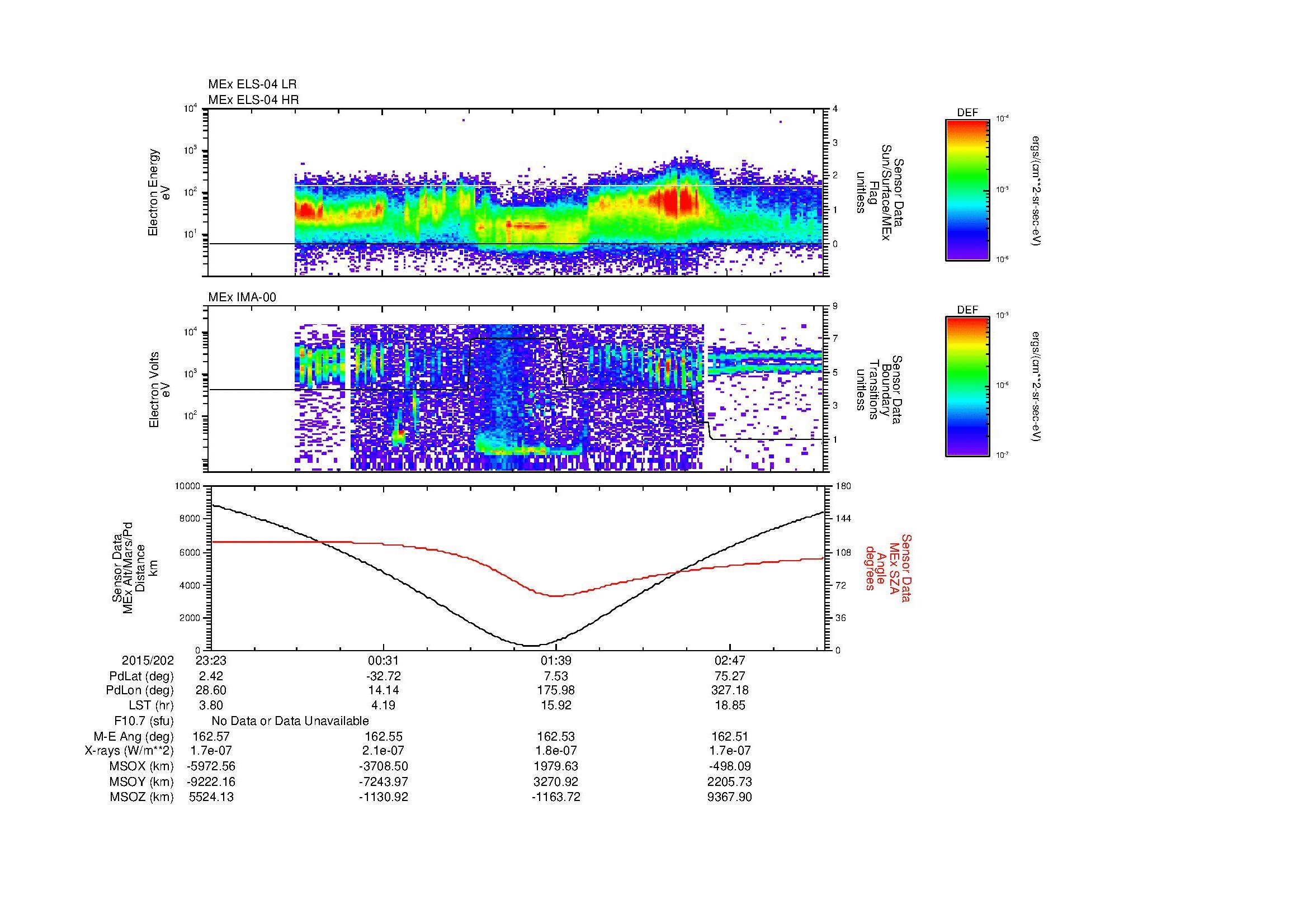Click the MSOZ value '-1163.72'
Image resolution: width=1308 pixels, height=924 pixels.
click(x=556, y=797)
